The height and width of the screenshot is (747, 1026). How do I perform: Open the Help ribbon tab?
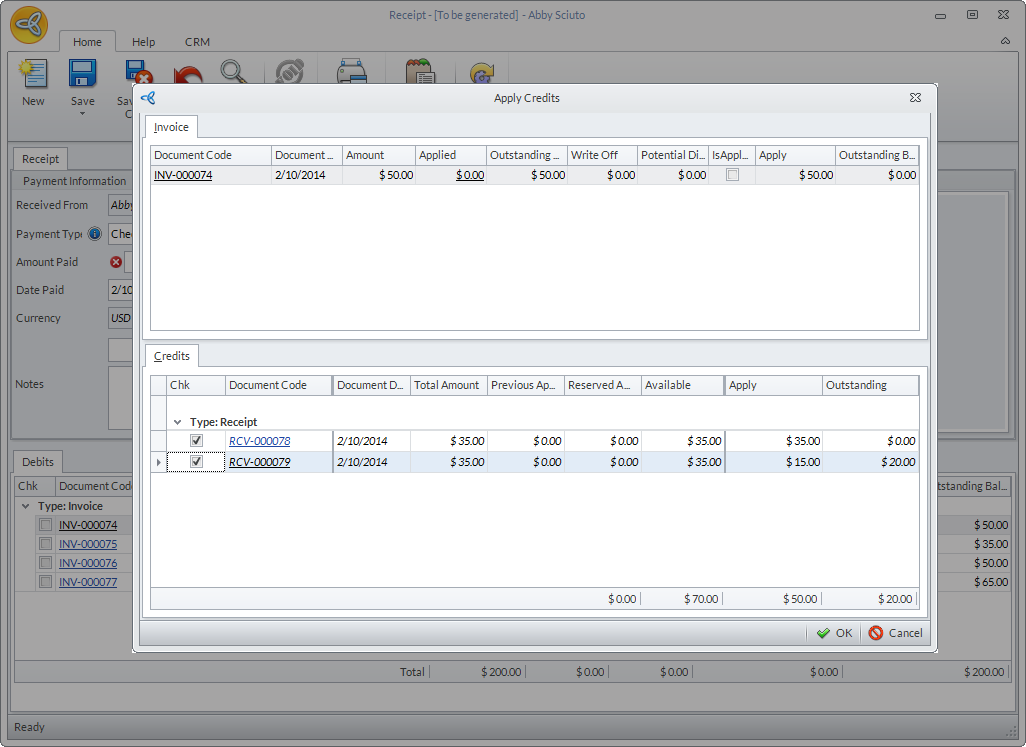pyautogui.click(x=143, y=42)
